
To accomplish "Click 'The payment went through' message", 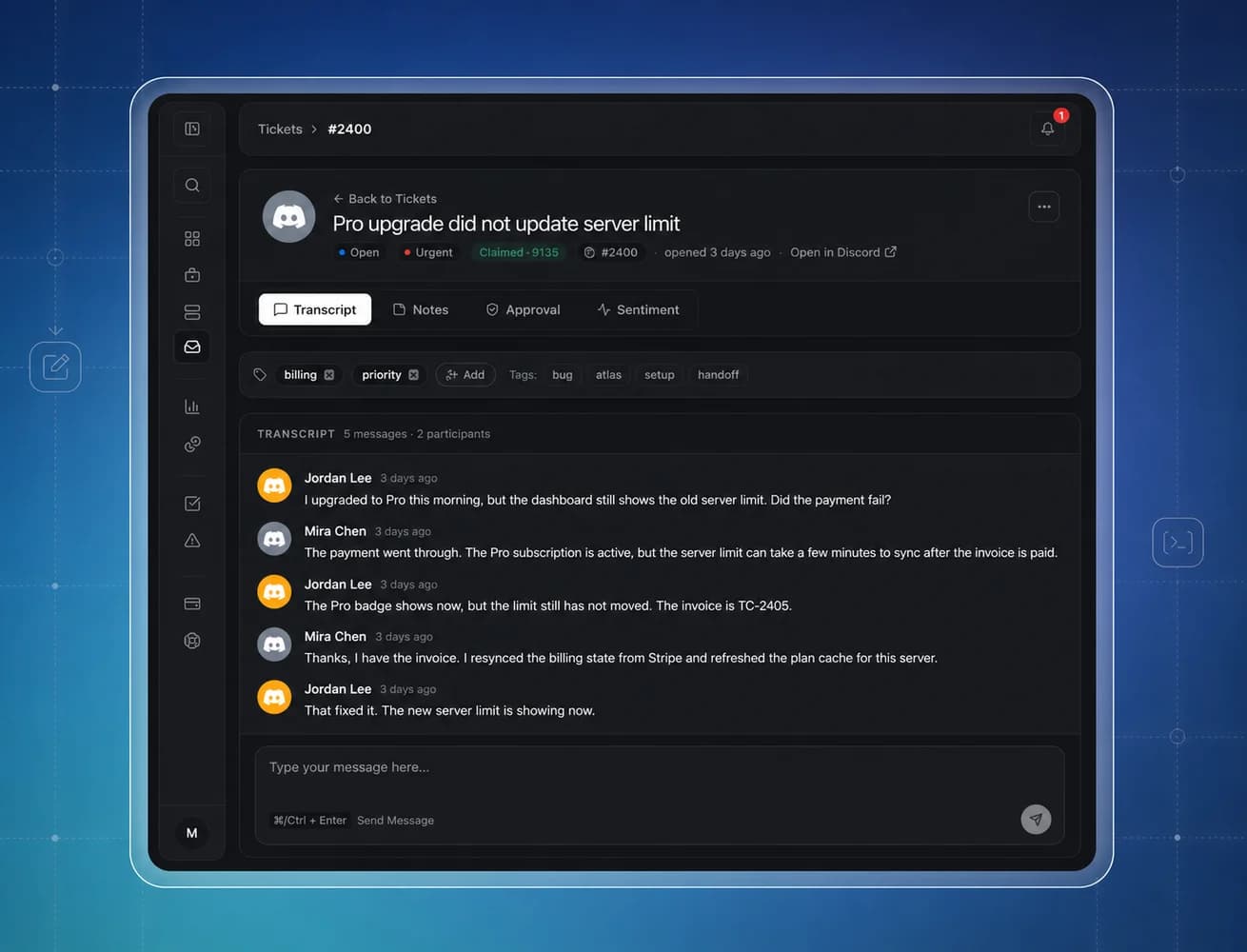I will pyautogui.click(x=681, y=552).
